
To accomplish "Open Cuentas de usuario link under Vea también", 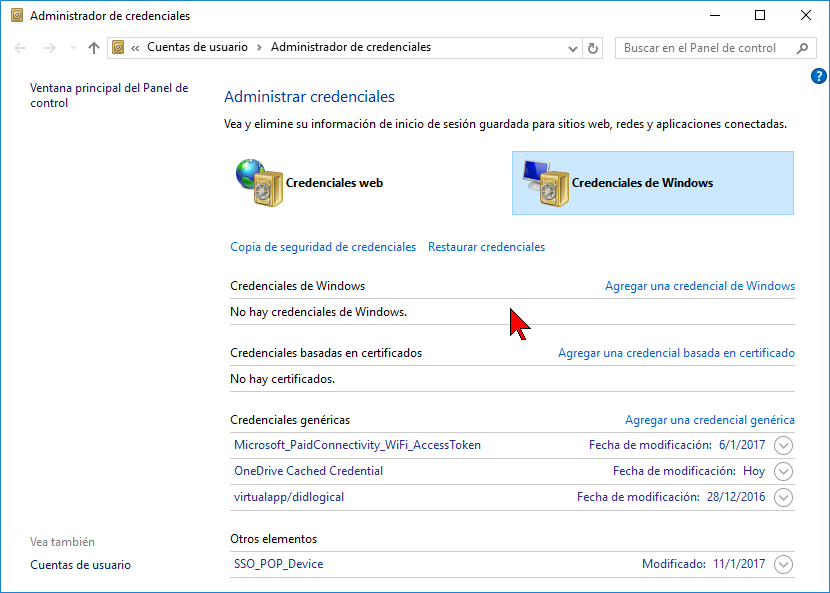I will click(80, 564).
